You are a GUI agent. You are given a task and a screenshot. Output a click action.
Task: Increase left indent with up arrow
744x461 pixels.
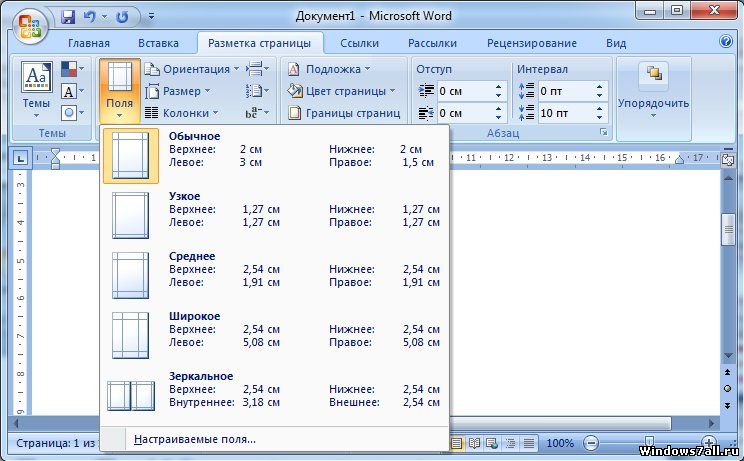[498, 87]
